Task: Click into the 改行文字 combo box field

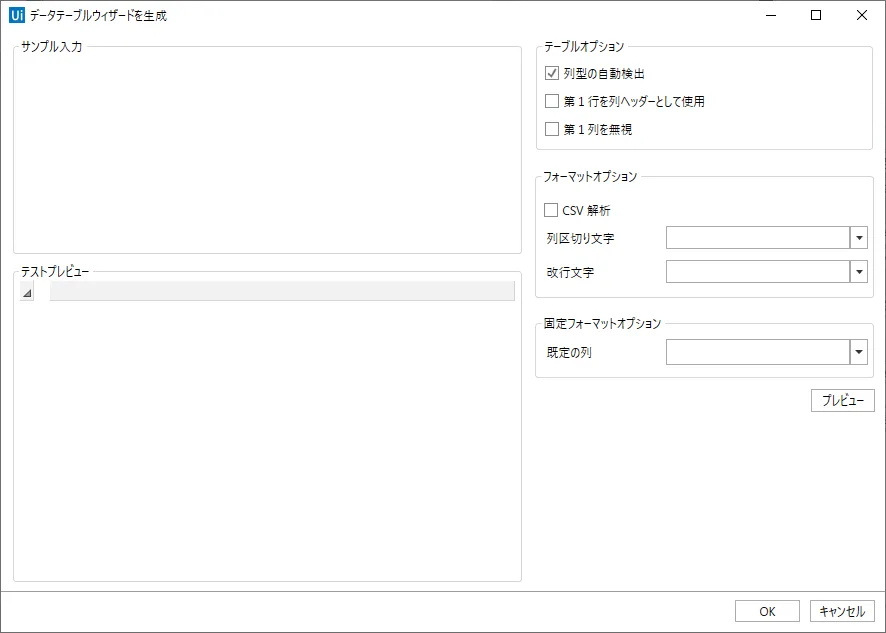Action: (755, 271)
